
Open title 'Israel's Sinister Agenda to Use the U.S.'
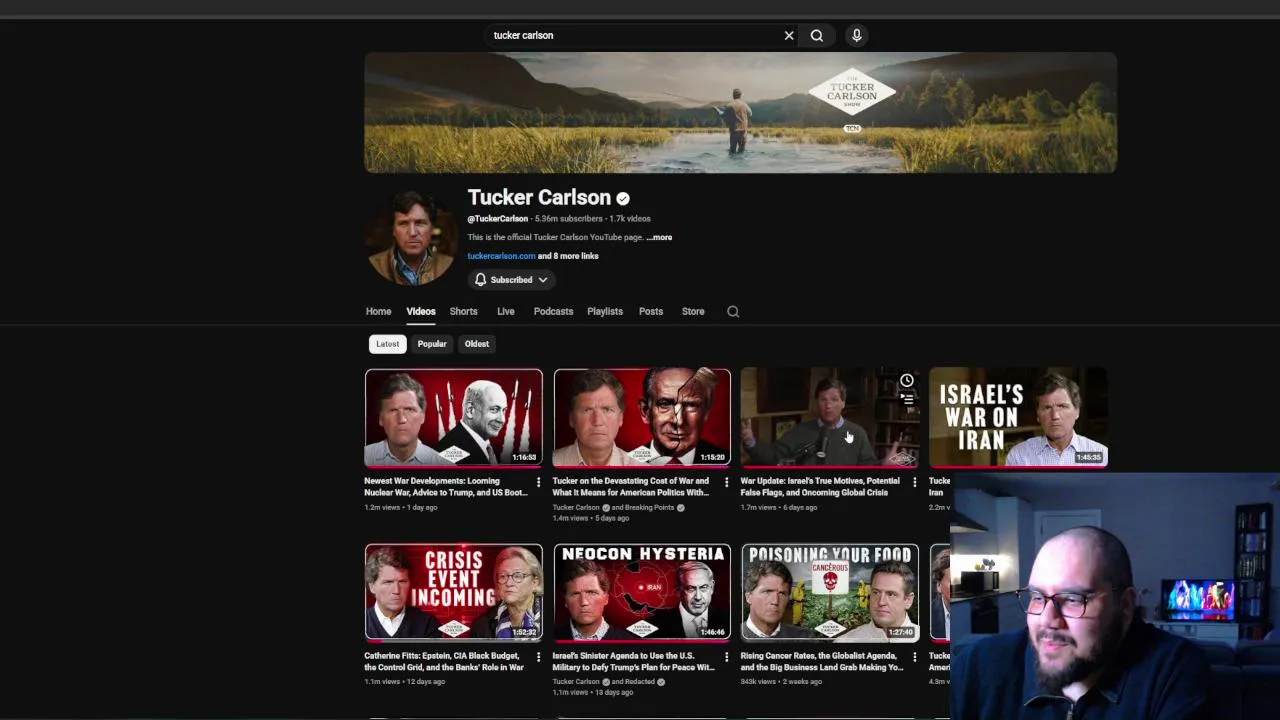tap(634, 661)
